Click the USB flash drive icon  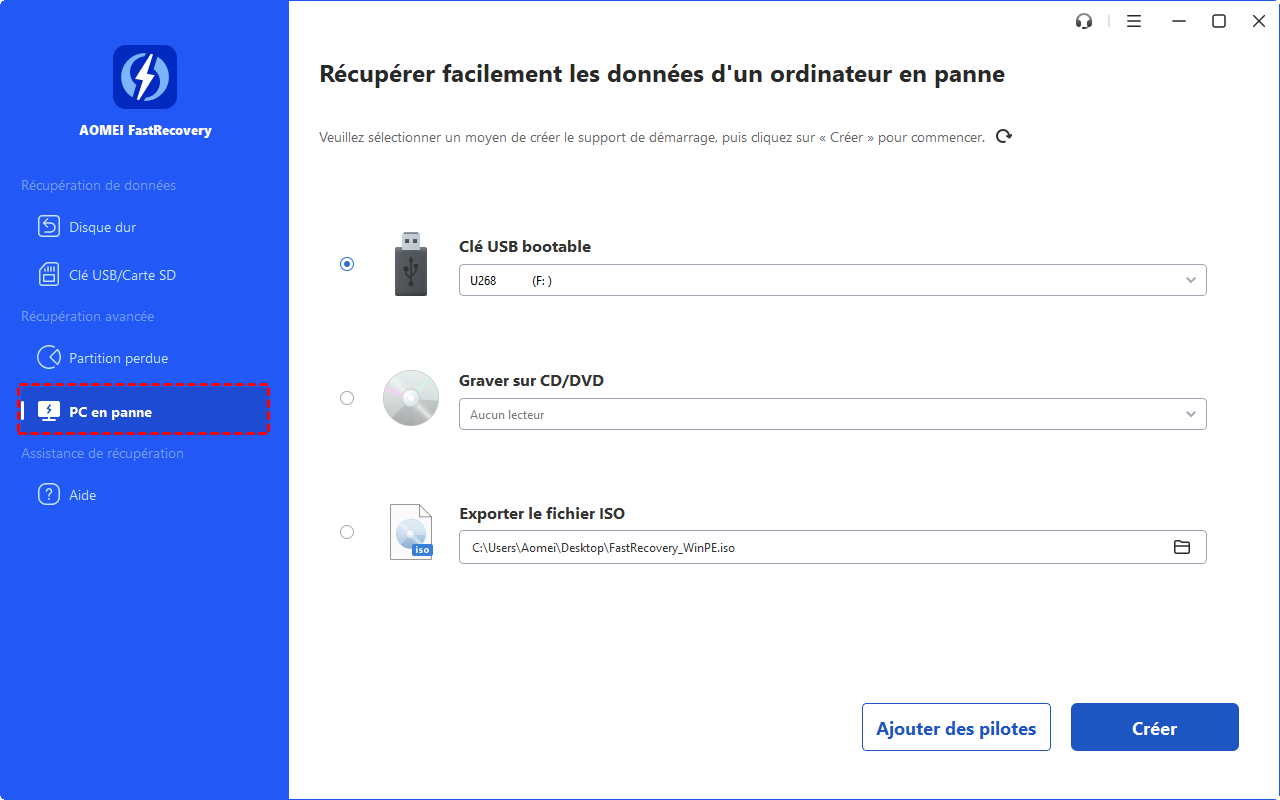click(x=410, y=264)
